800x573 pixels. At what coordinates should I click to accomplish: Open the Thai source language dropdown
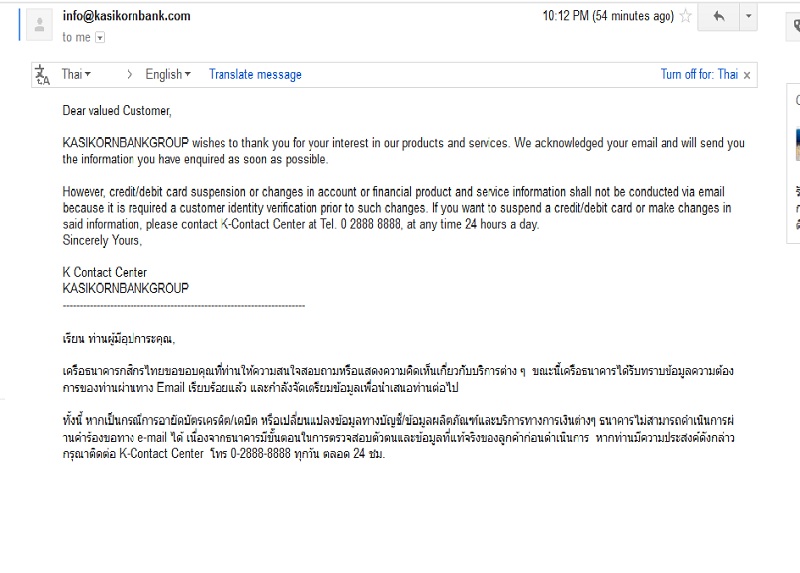click(76, 75)
